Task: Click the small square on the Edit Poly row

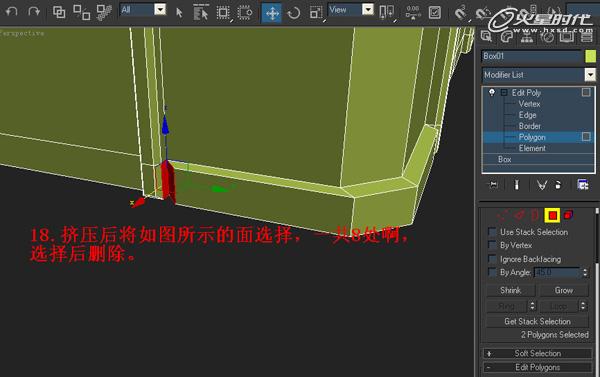Action: (586, 92)
